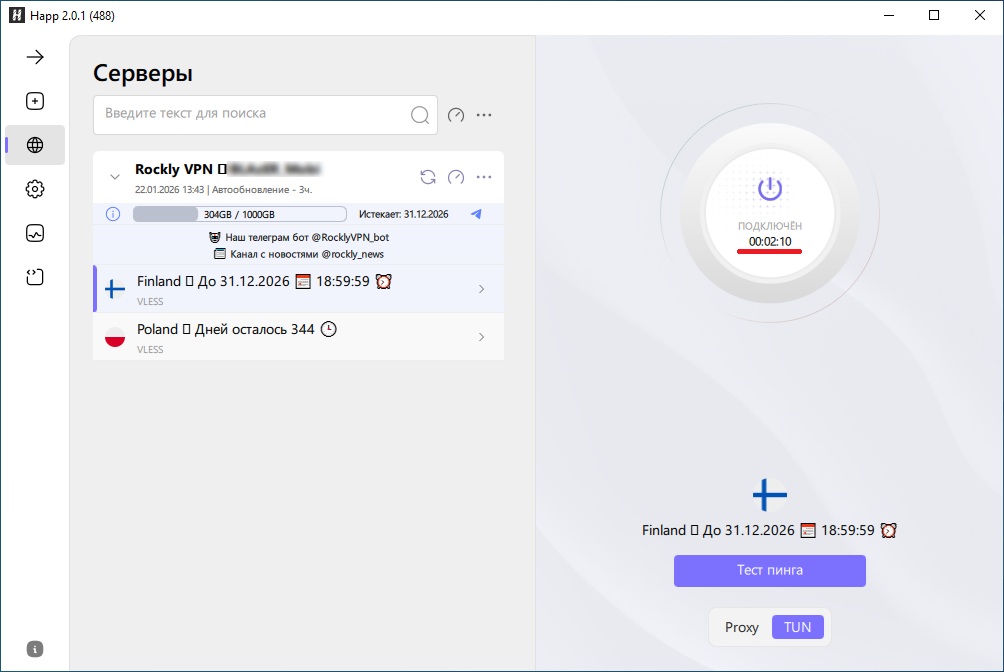
Task: Open the globe Servers section in sidebar
Action: pos(35,145)
